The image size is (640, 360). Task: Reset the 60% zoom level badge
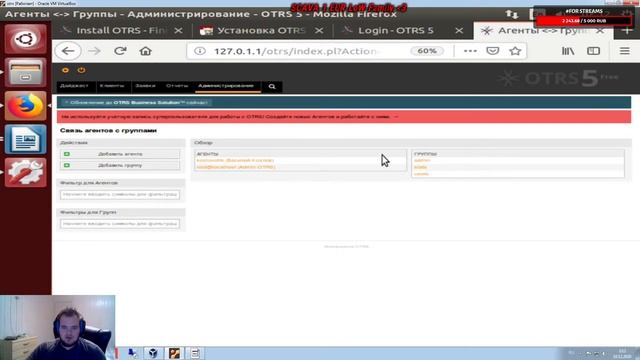(x=427, y=51)
